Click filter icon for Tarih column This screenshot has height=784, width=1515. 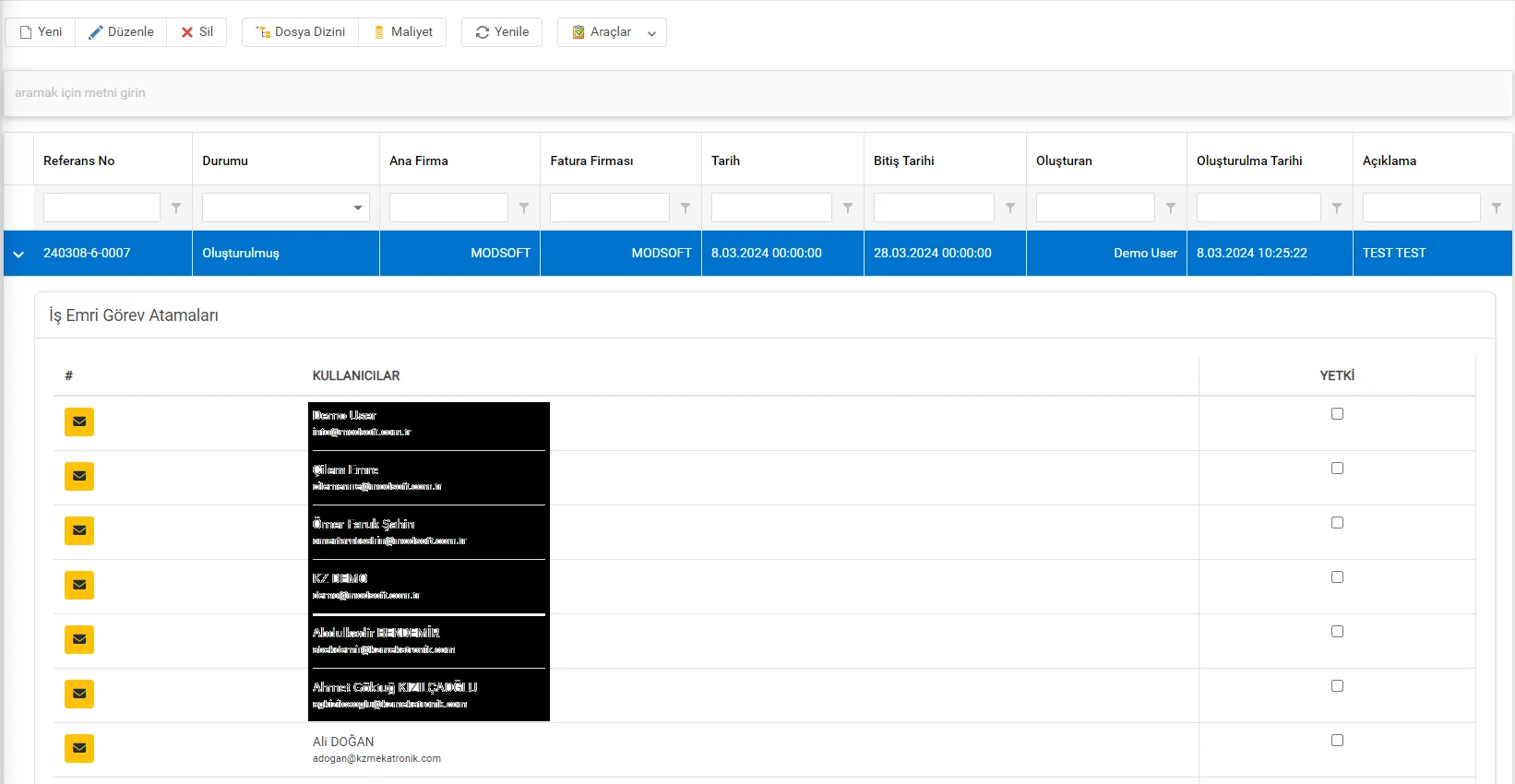(848, 208)
